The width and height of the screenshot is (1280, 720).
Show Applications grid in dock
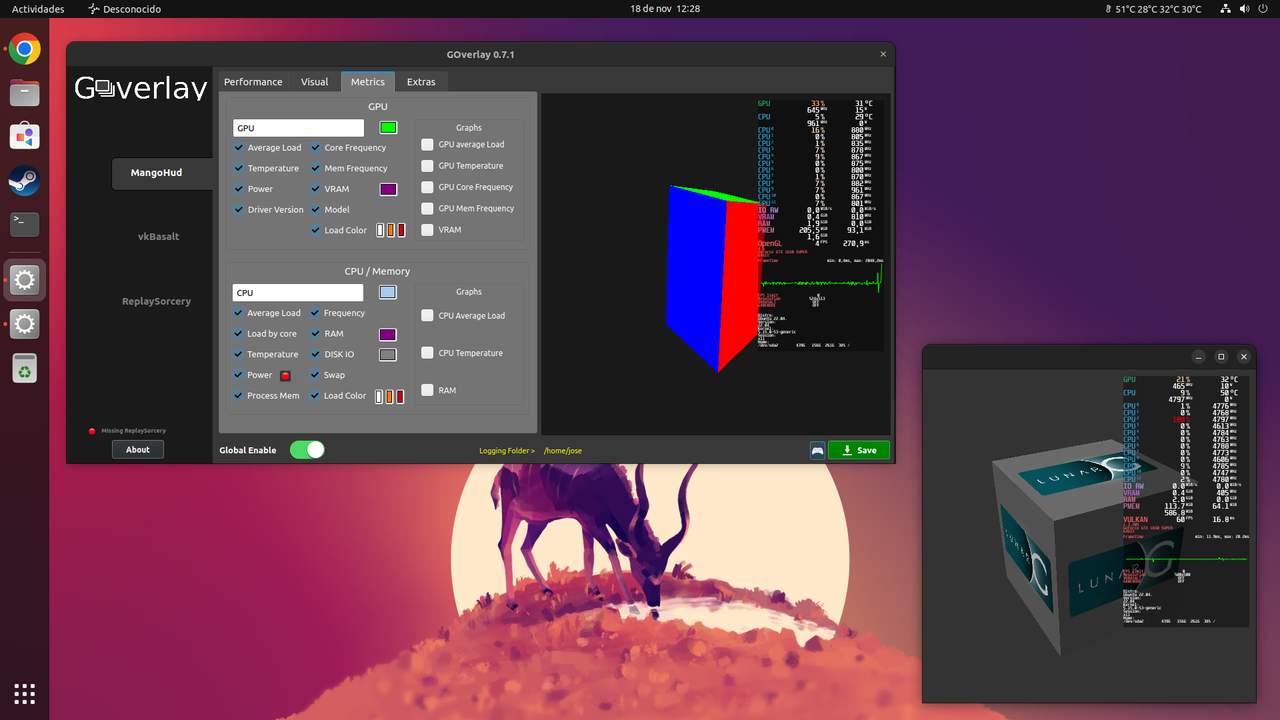pos(25,693)
